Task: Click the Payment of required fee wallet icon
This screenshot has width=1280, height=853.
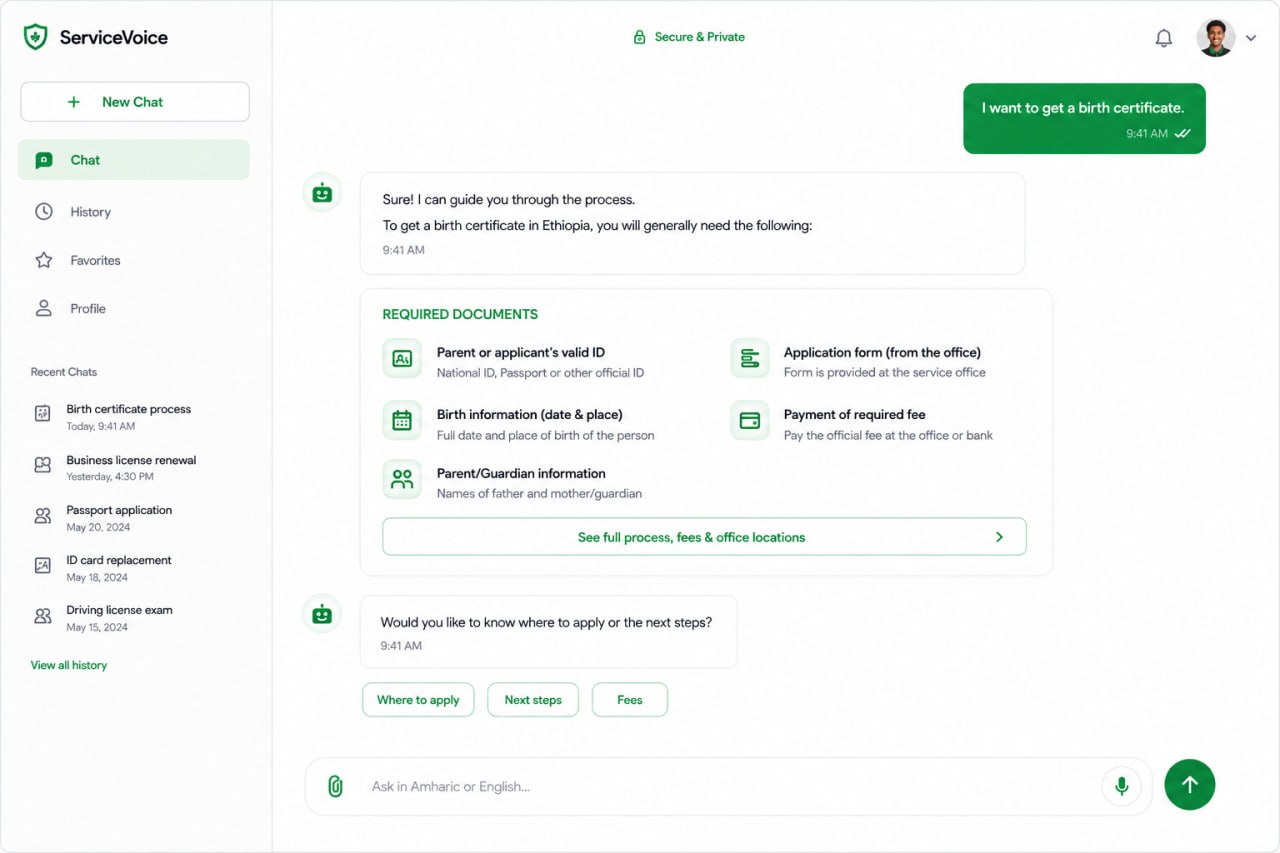Action: (x=749, y=421)
